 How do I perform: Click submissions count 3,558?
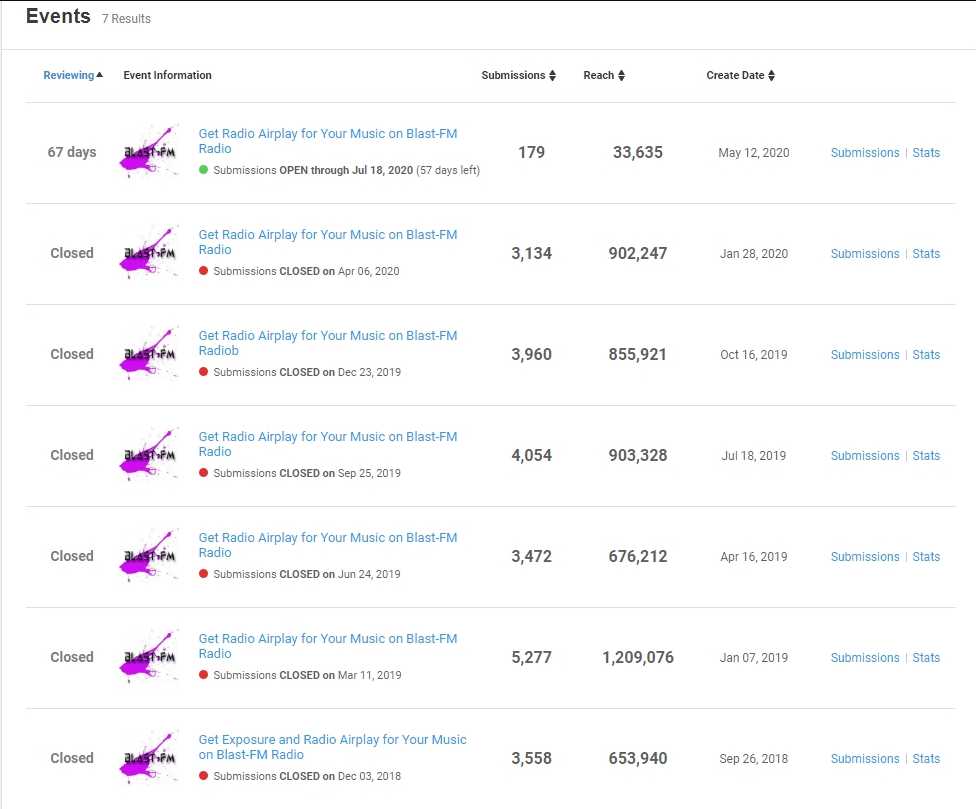(531, 758)
